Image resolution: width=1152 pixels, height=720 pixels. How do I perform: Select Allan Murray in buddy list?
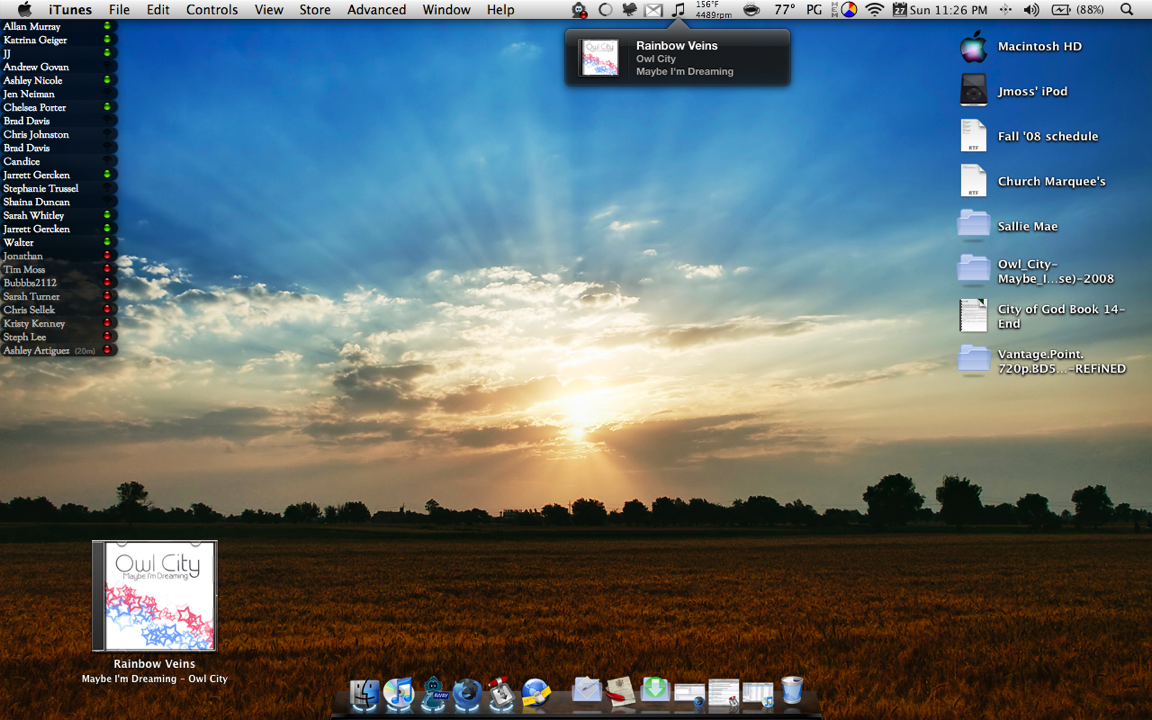59,26
